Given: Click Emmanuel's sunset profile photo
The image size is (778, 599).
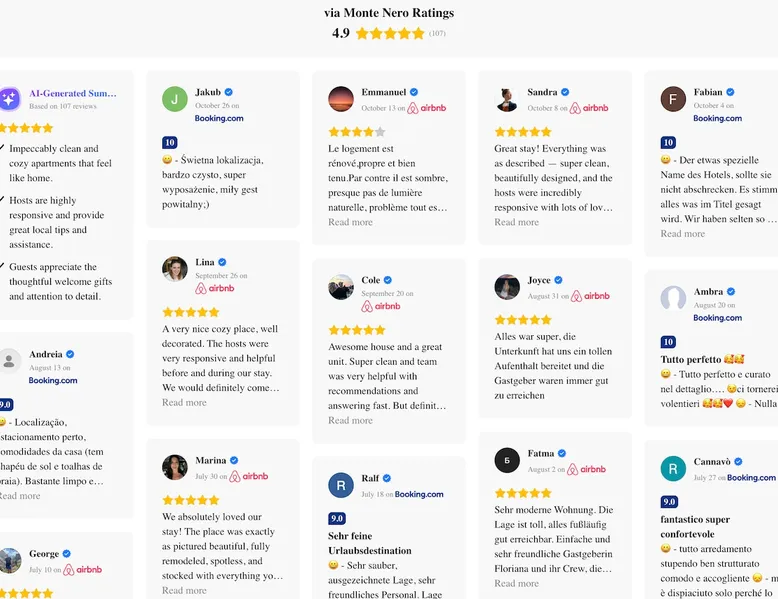Looking at the screenshot, I should click(341, 98).
